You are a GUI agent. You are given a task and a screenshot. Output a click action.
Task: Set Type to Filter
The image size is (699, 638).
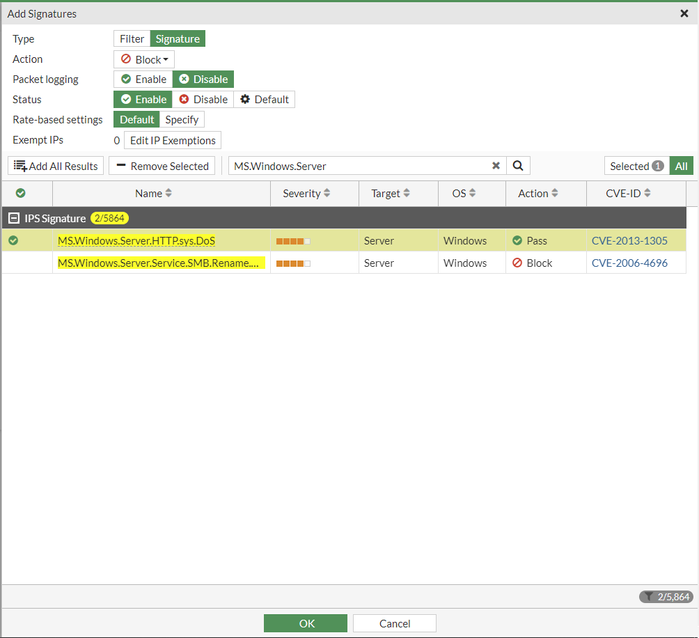click(x=132, y=39)
